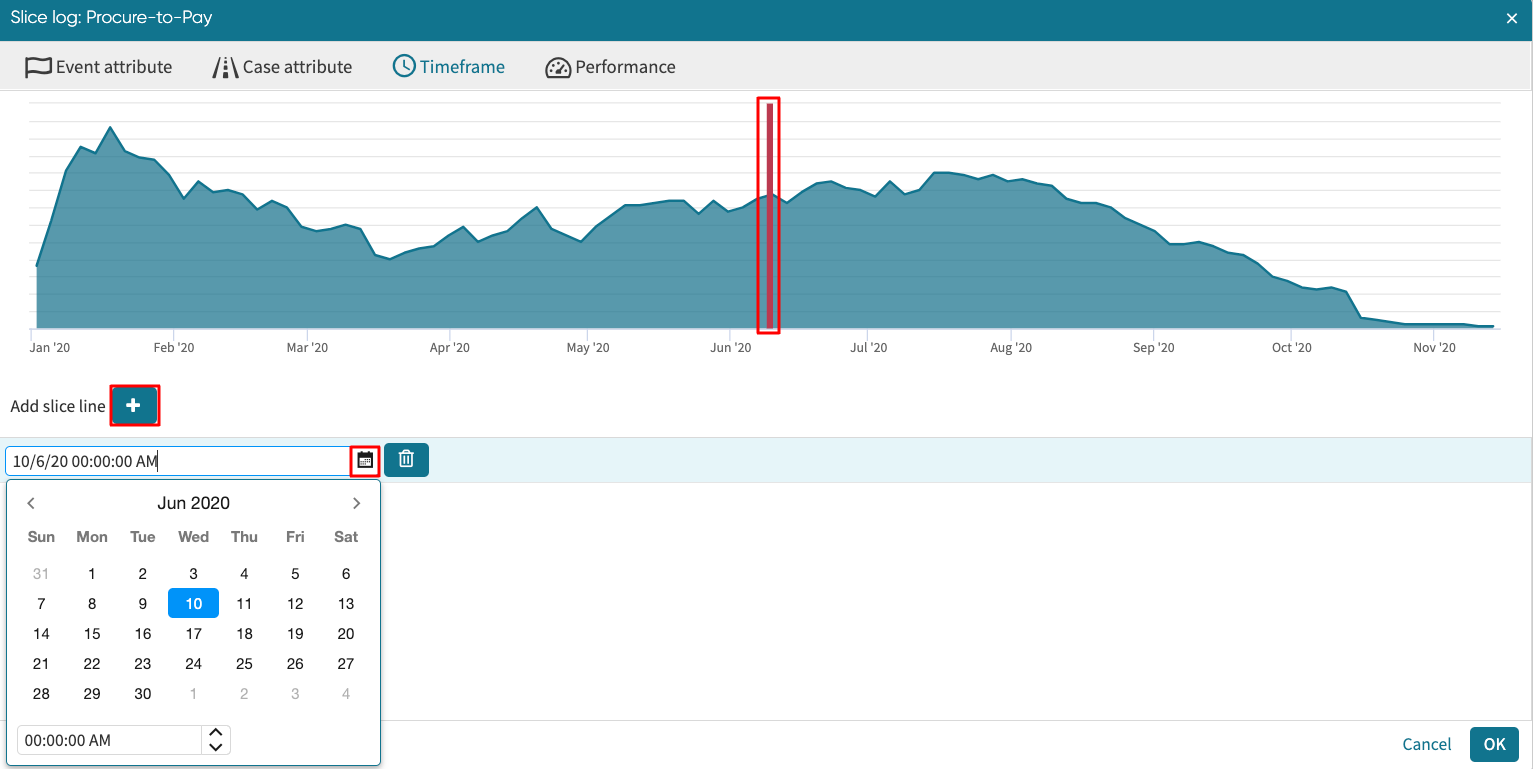Click the time input field in calendar
Screen dimensions: 1533x769
109,740
